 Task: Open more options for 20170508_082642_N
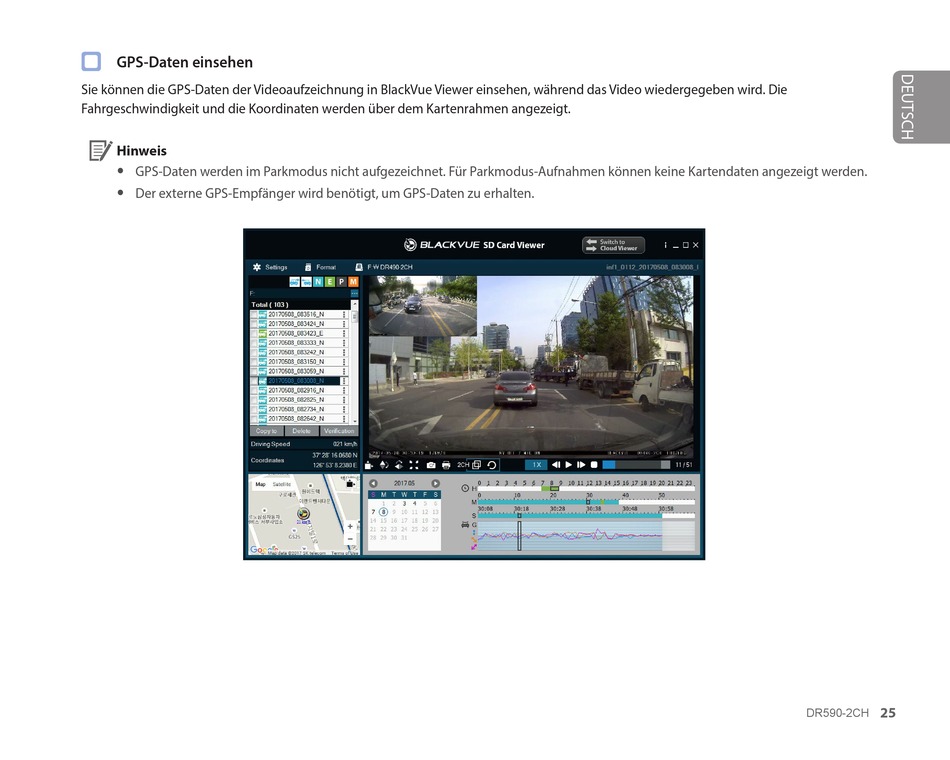[x=344, y=419]
